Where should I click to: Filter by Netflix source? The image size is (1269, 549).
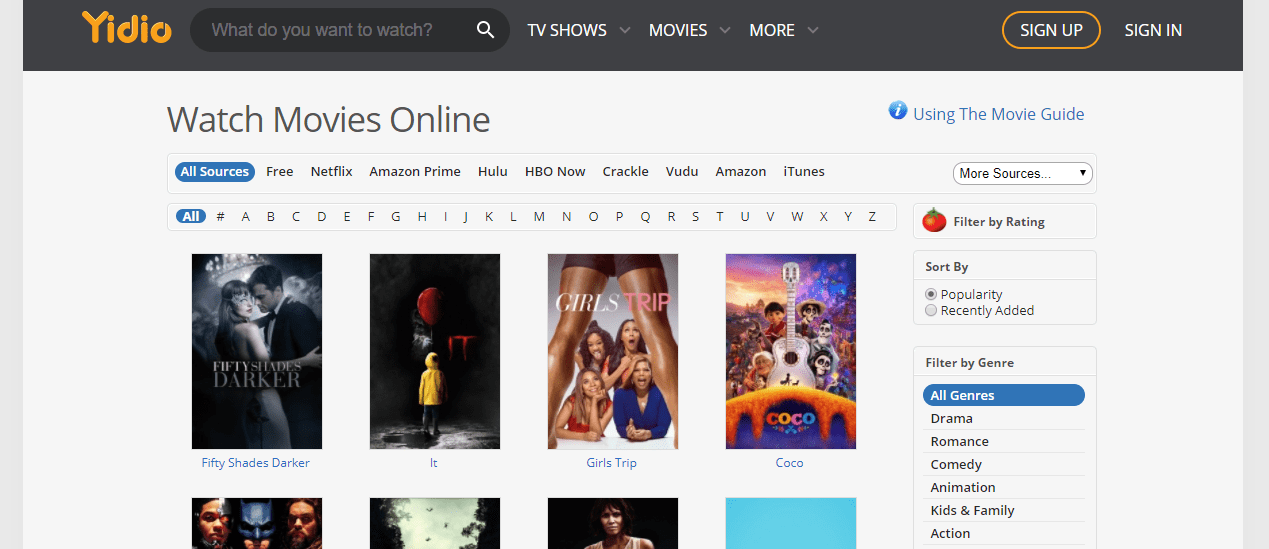pos(332,172)
